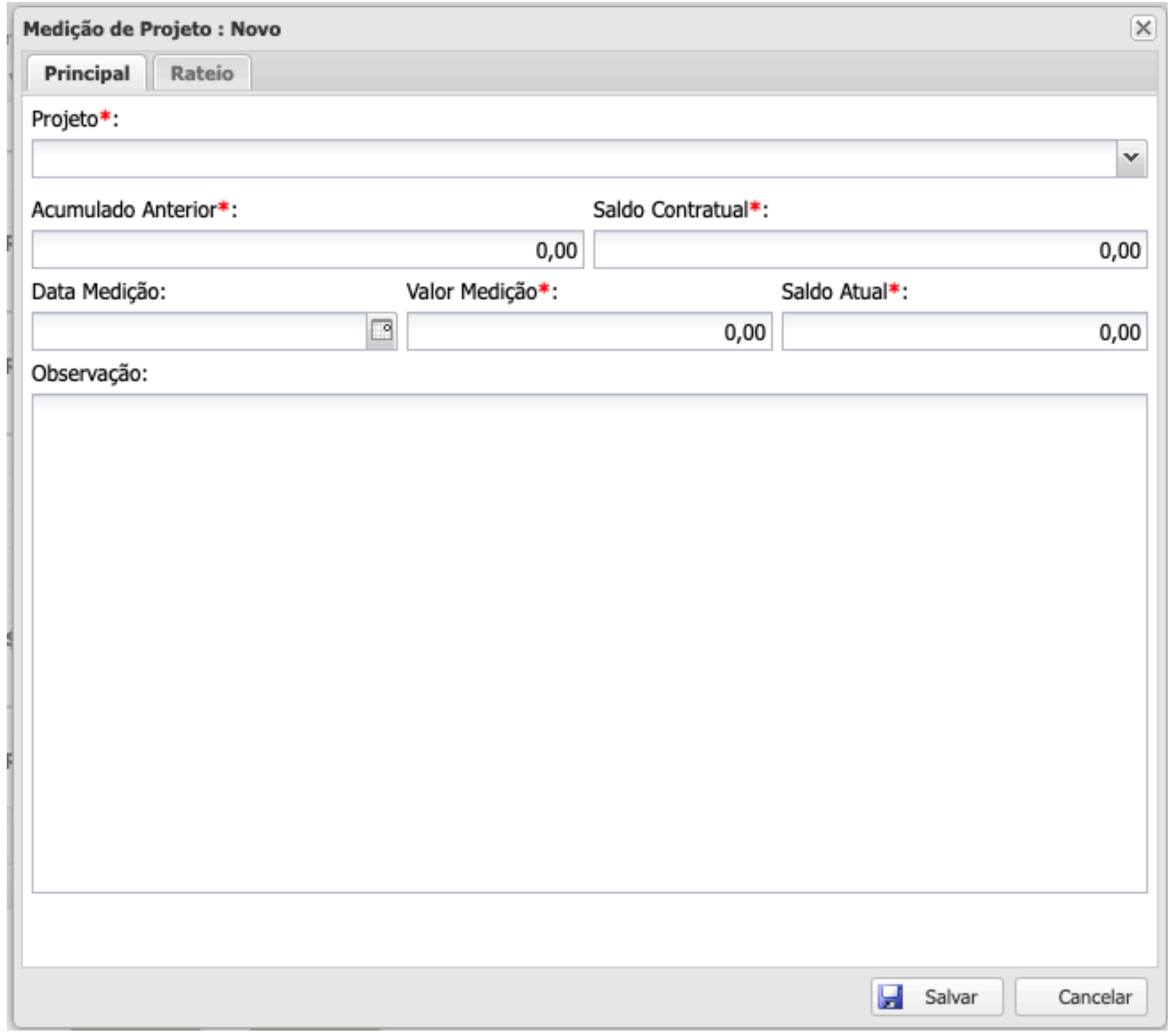Click the Valor Medição amount field
The image size is (1171, 1036).
tap(589, 331)
